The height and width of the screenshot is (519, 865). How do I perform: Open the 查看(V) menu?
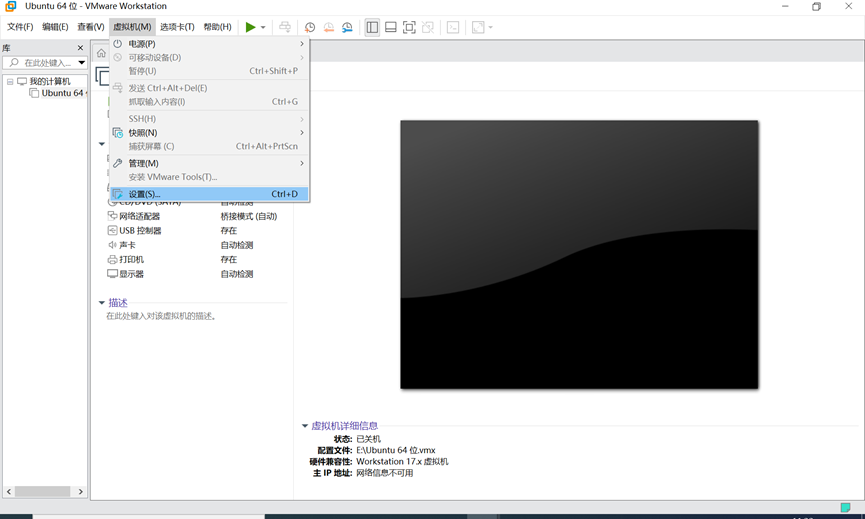(x=90, y=27)
